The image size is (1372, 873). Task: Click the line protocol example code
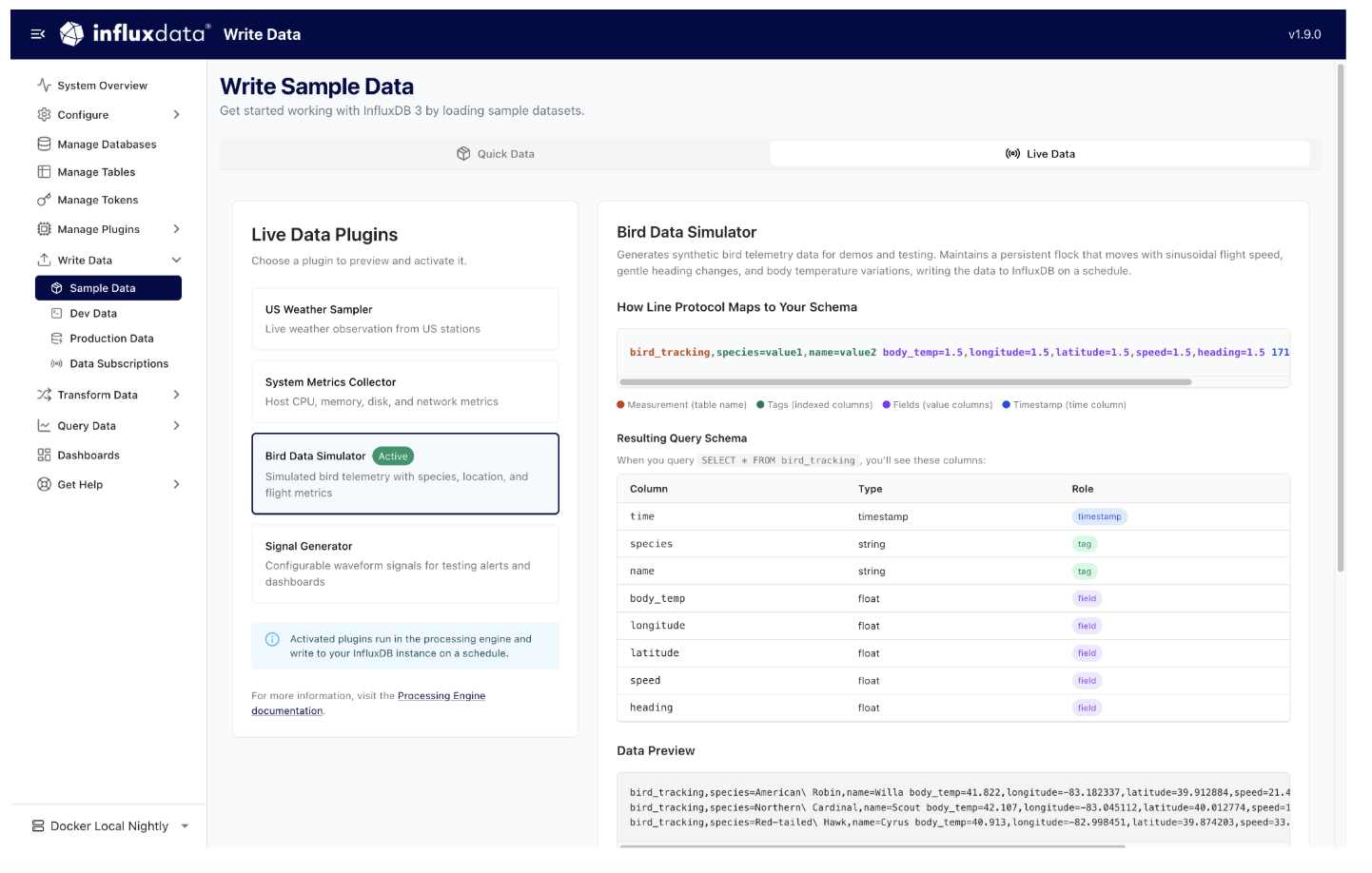pos(959,353)
